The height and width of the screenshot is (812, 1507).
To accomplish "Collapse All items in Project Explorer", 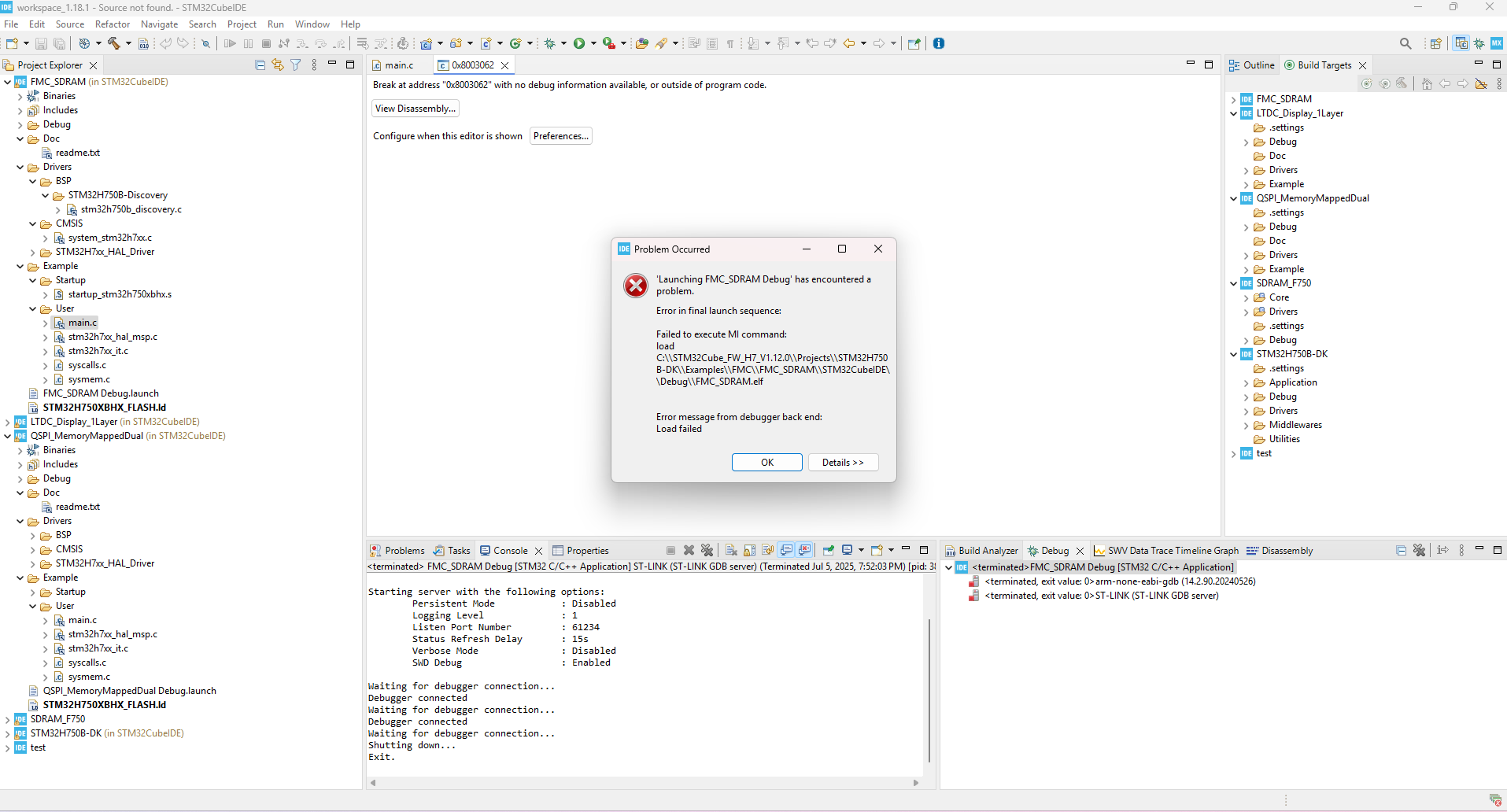I will pos(260,65).
